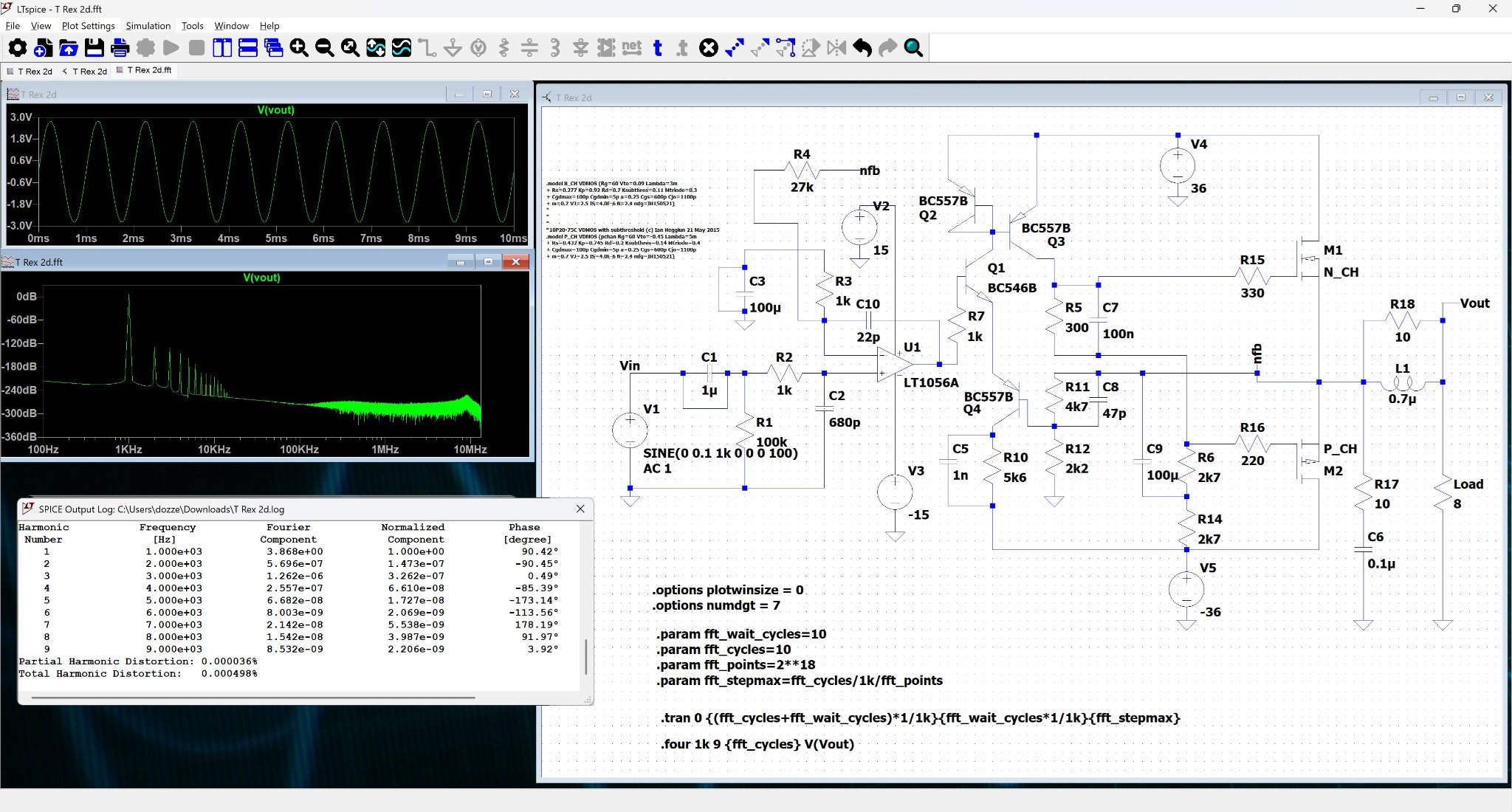Image resolution: width=1512 pixels, height=812 pixels.
Task: Switch to the first T Rex 2d tab
Action: coord(30,72)
